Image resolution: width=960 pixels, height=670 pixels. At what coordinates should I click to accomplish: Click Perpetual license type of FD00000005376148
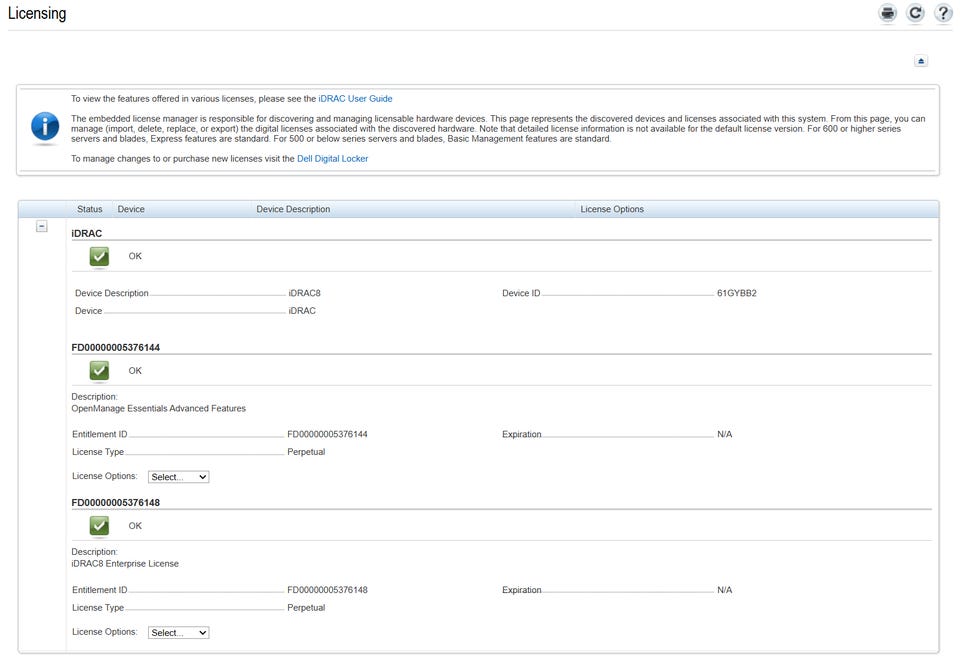pyautogui.click(x=306, y=608)
